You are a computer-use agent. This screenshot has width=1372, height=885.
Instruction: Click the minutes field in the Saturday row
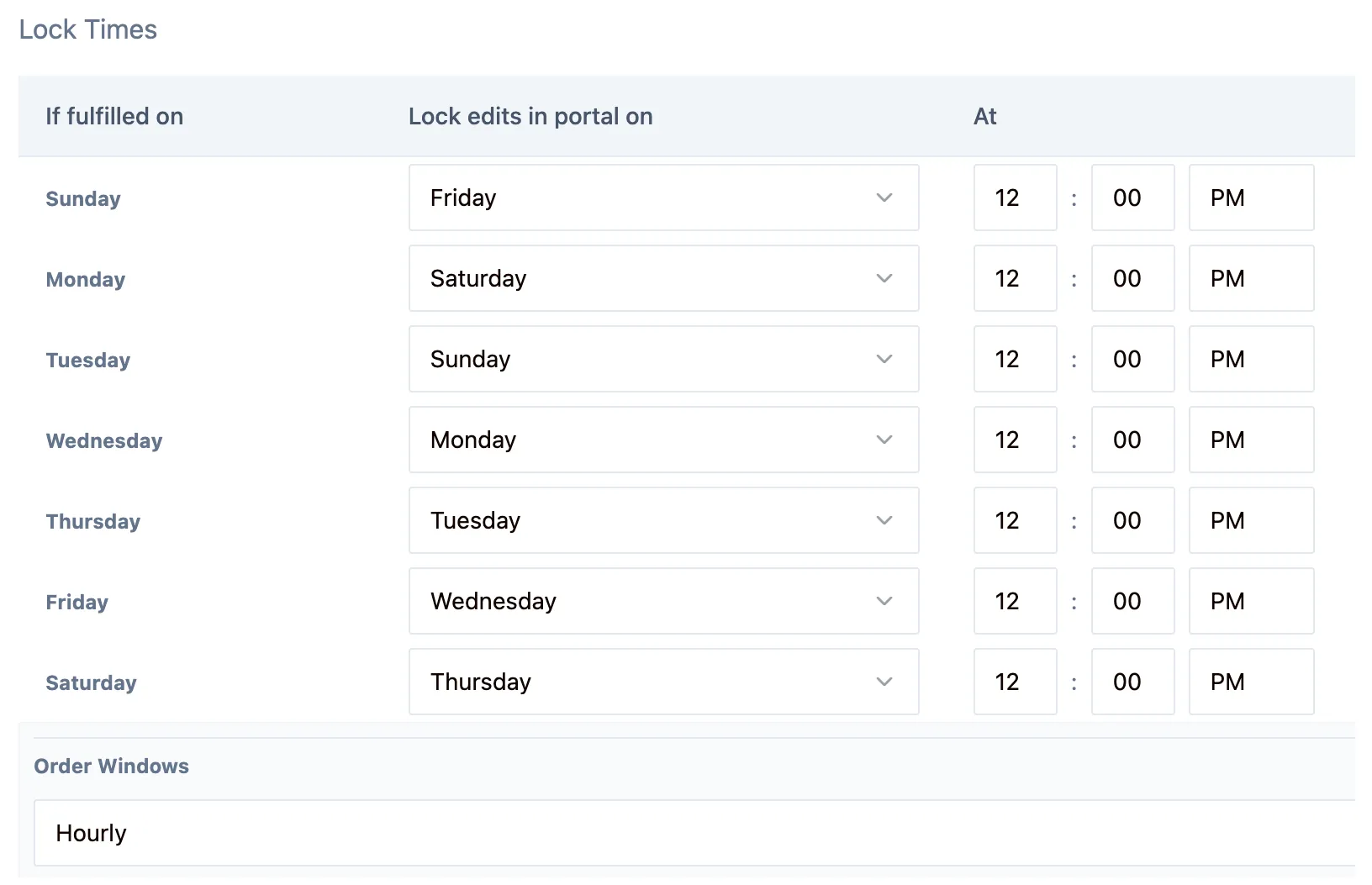[1132, 682]
